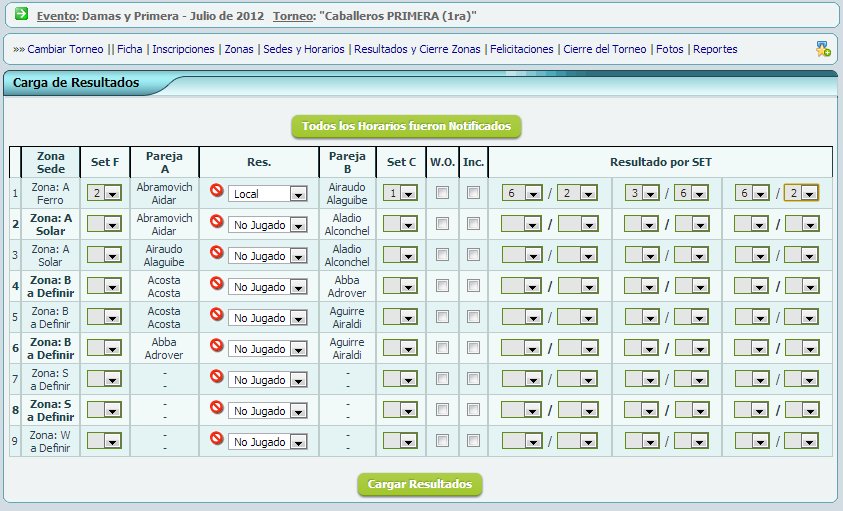Click the favorites star icon at top right
Viewport: 843px width, 511px height.
(822, 48)
